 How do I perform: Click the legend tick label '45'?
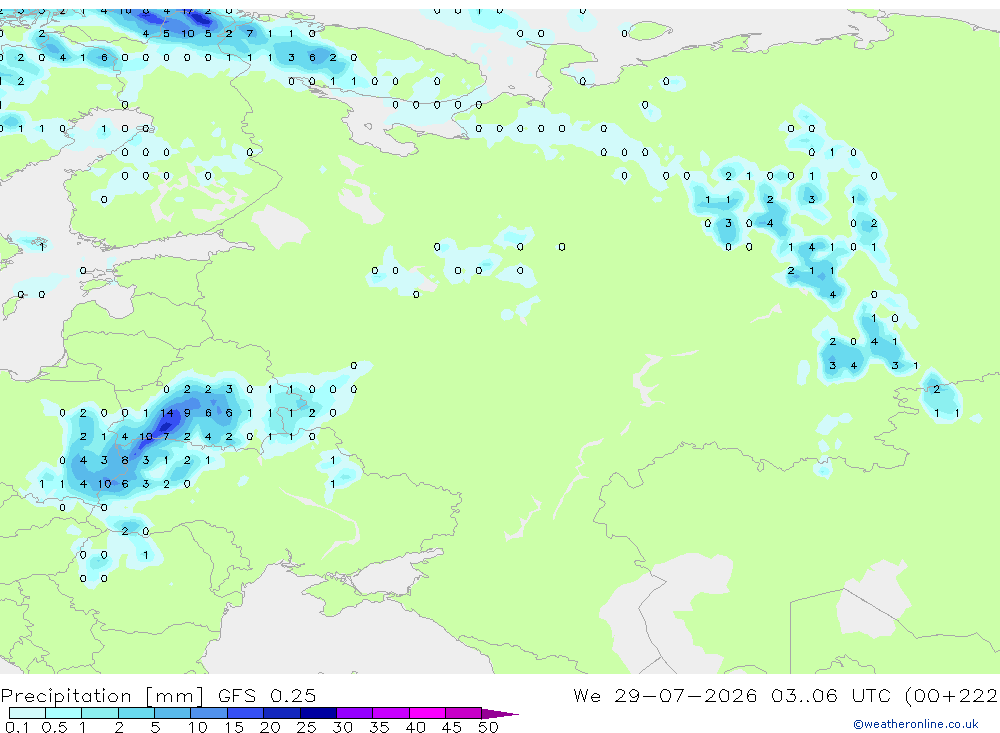(x=451, y=727)
